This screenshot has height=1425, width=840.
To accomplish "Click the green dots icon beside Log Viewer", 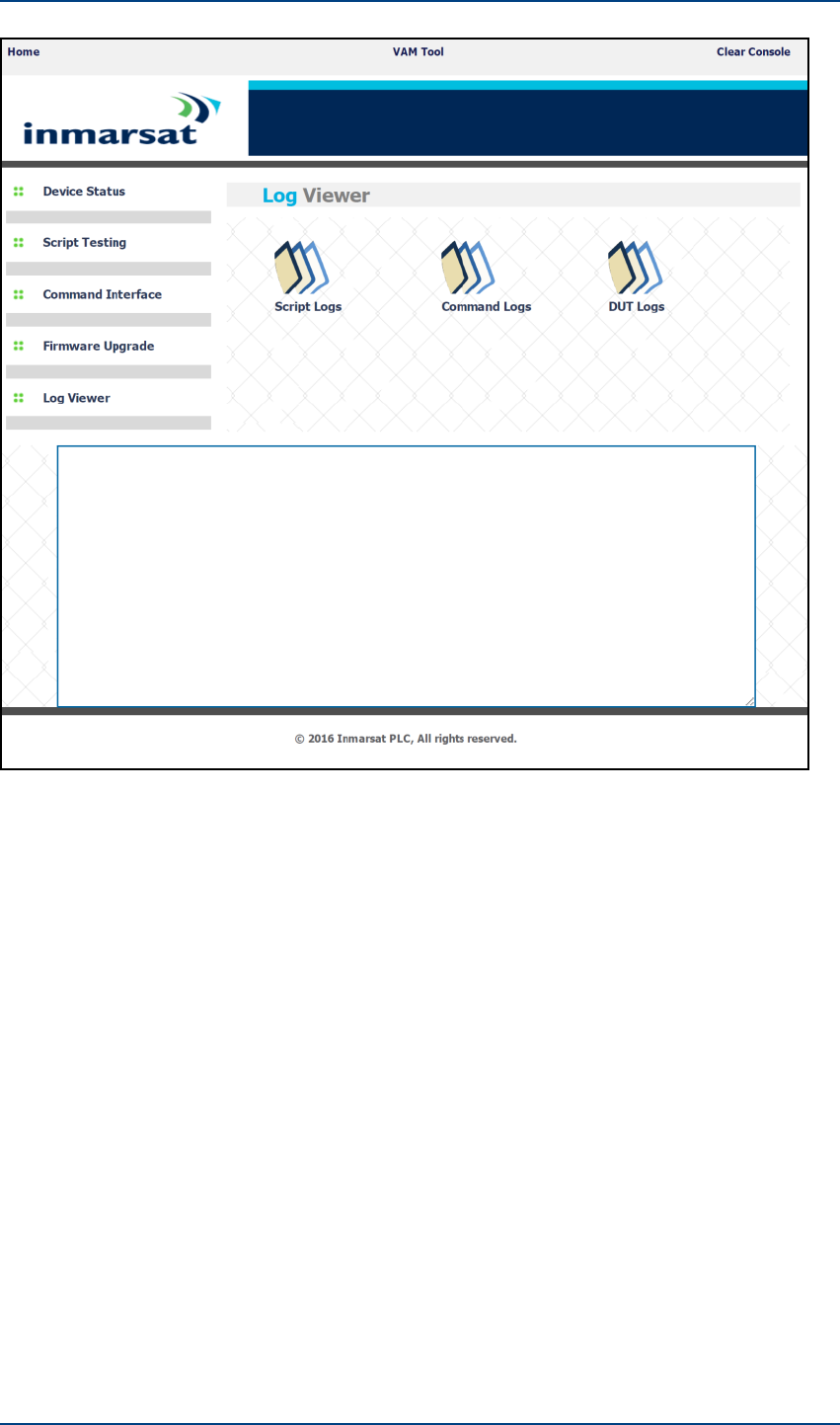I will (18, 398).
